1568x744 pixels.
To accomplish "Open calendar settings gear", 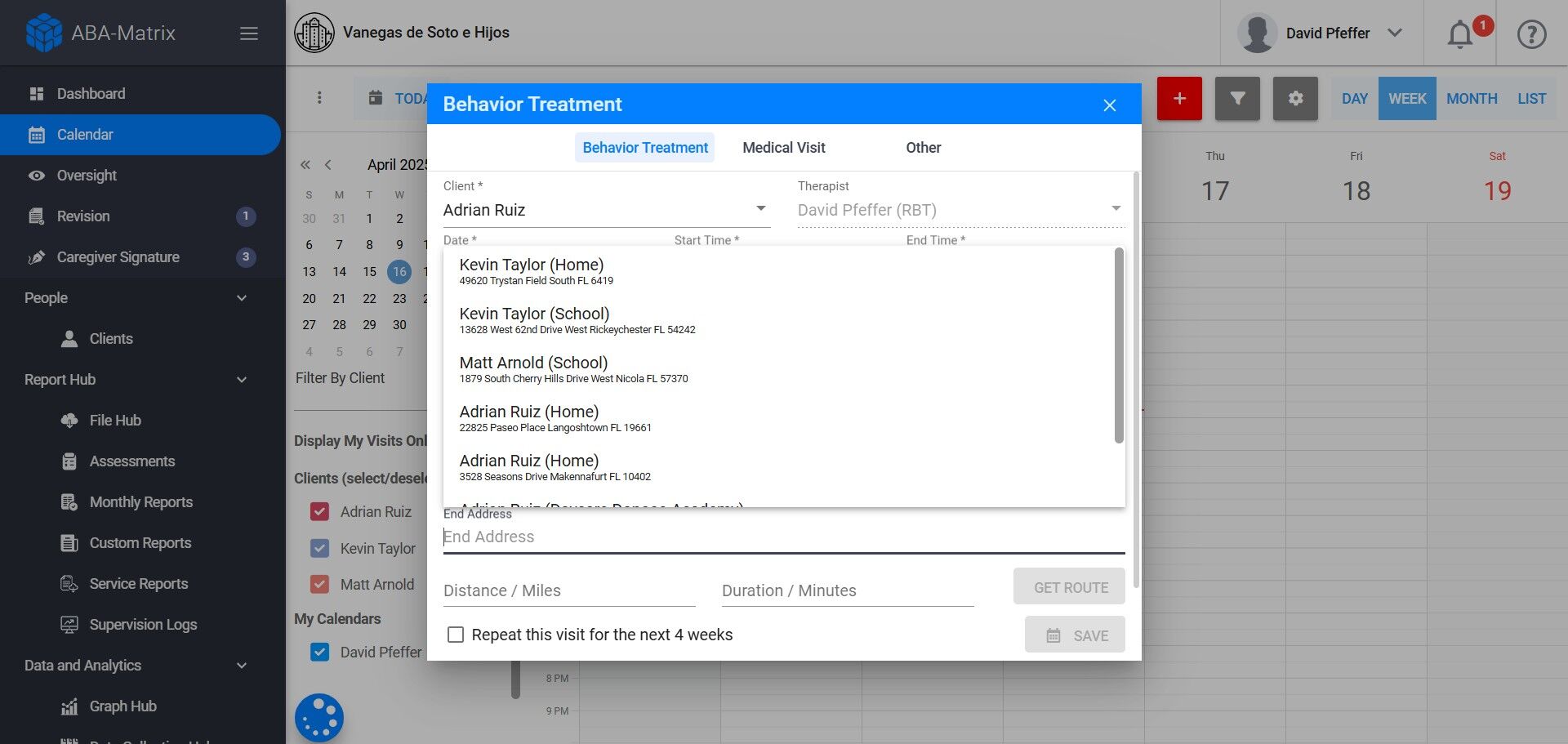I will point(1295,99).
